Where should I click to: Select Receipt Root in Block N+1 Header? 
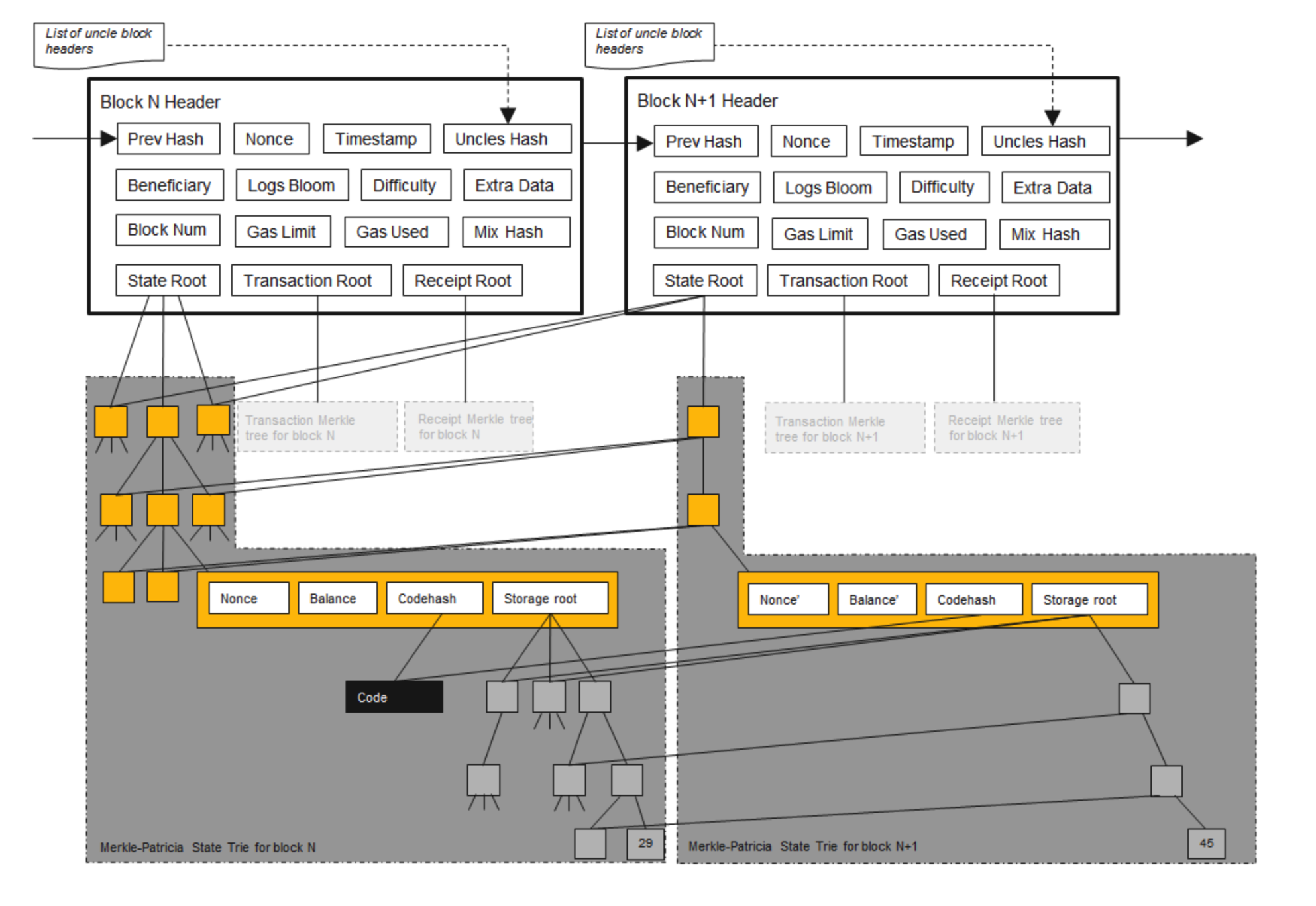click(999, 280)
